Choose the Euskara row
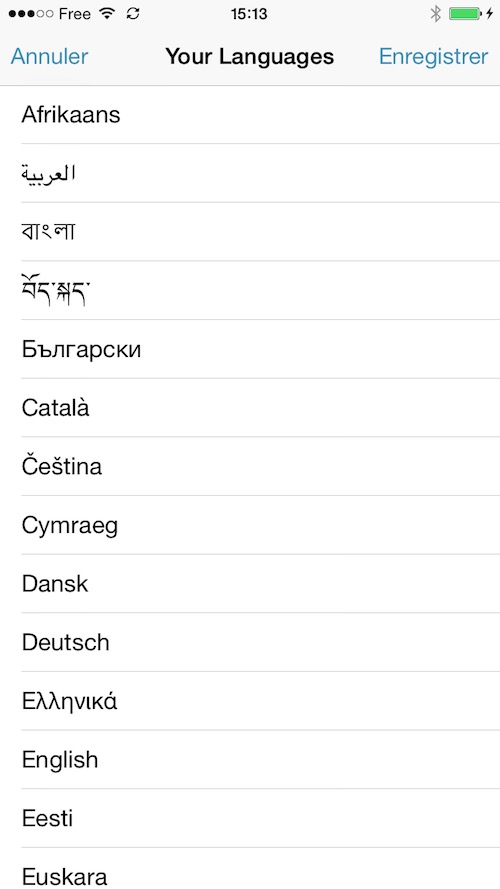This screenshot has width=500, height=889. coord(250,869)
